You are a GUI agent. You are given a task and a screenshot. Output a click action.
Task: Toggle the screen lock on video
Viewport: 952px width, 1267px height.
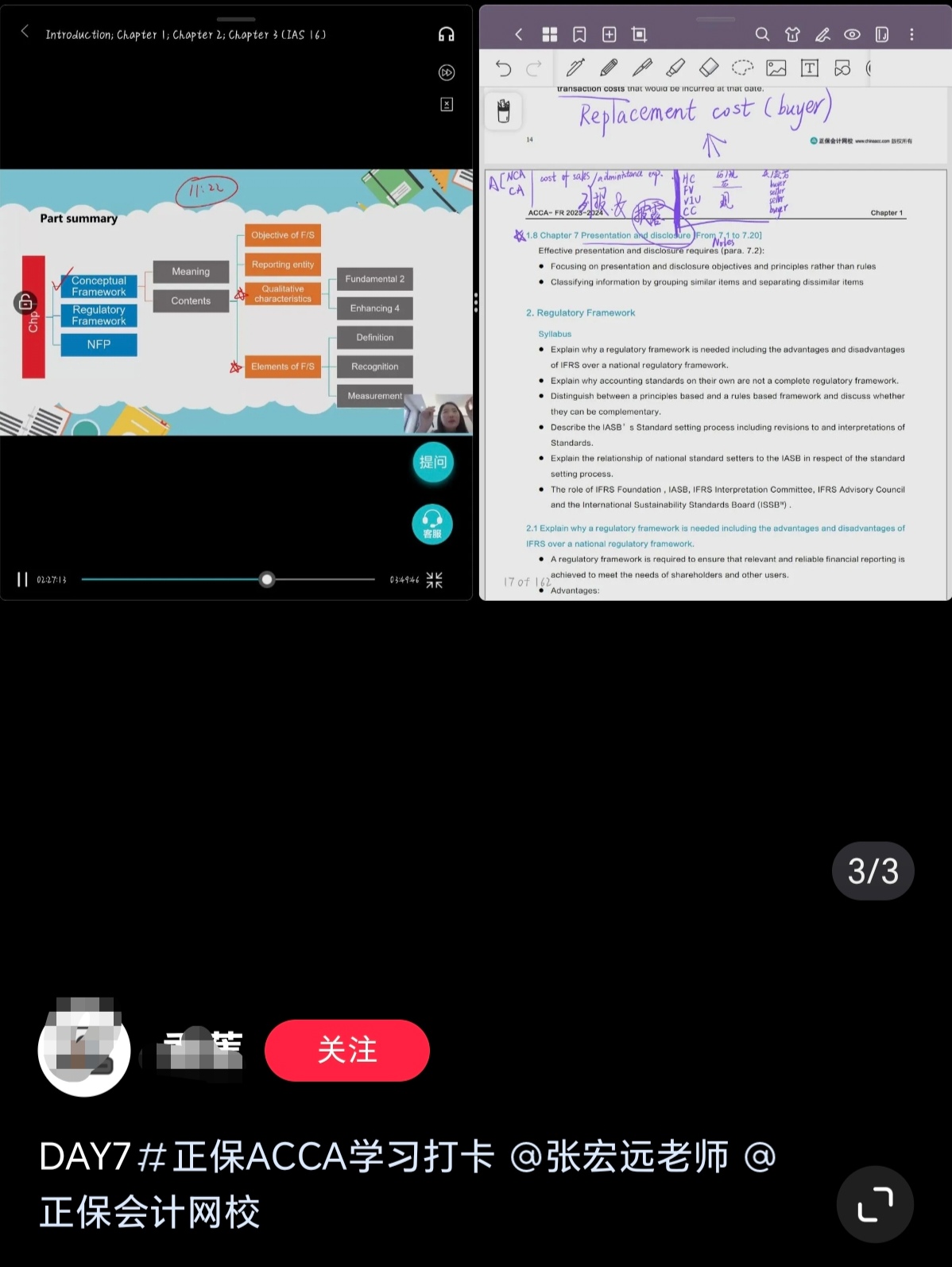click(25, 302)
